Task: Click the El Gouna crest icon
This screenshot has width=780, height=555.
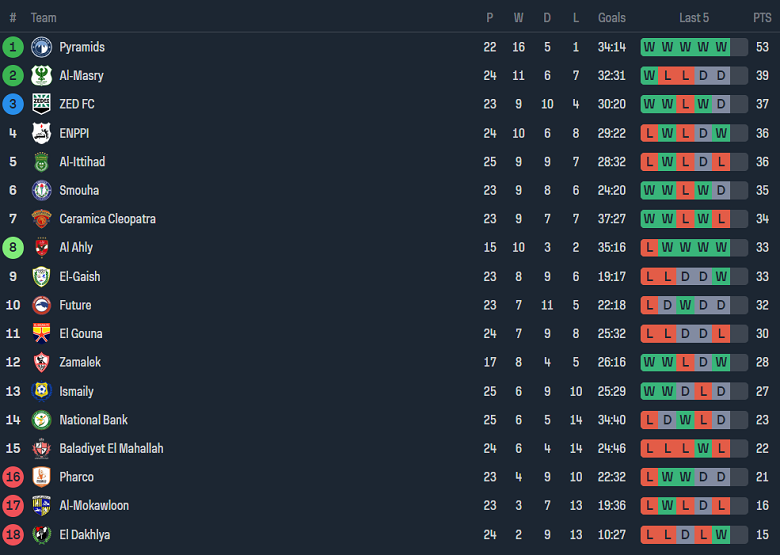Action: [x=41, y=334]
